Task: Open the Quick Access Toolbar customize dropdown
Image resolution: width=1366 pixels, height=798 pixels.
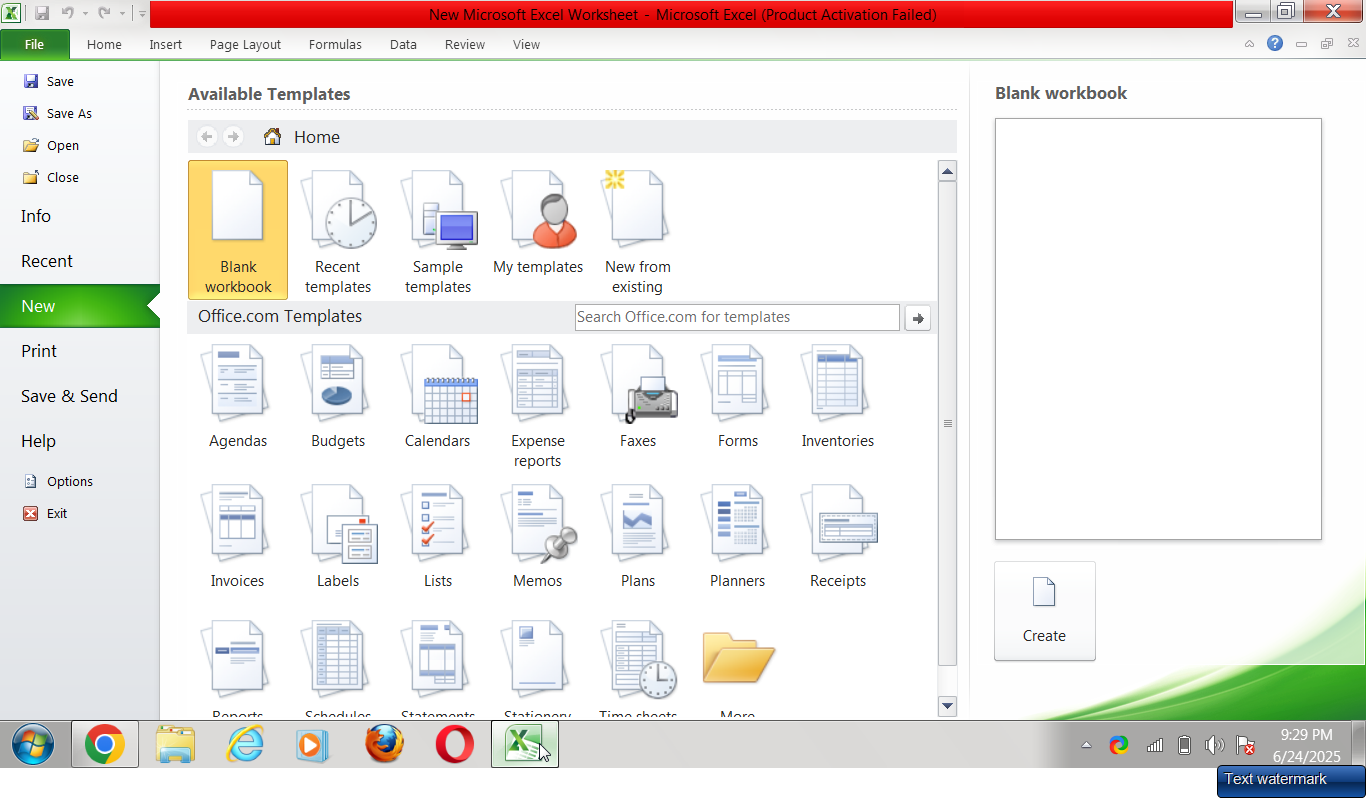Action: click(x=143, y=14)
